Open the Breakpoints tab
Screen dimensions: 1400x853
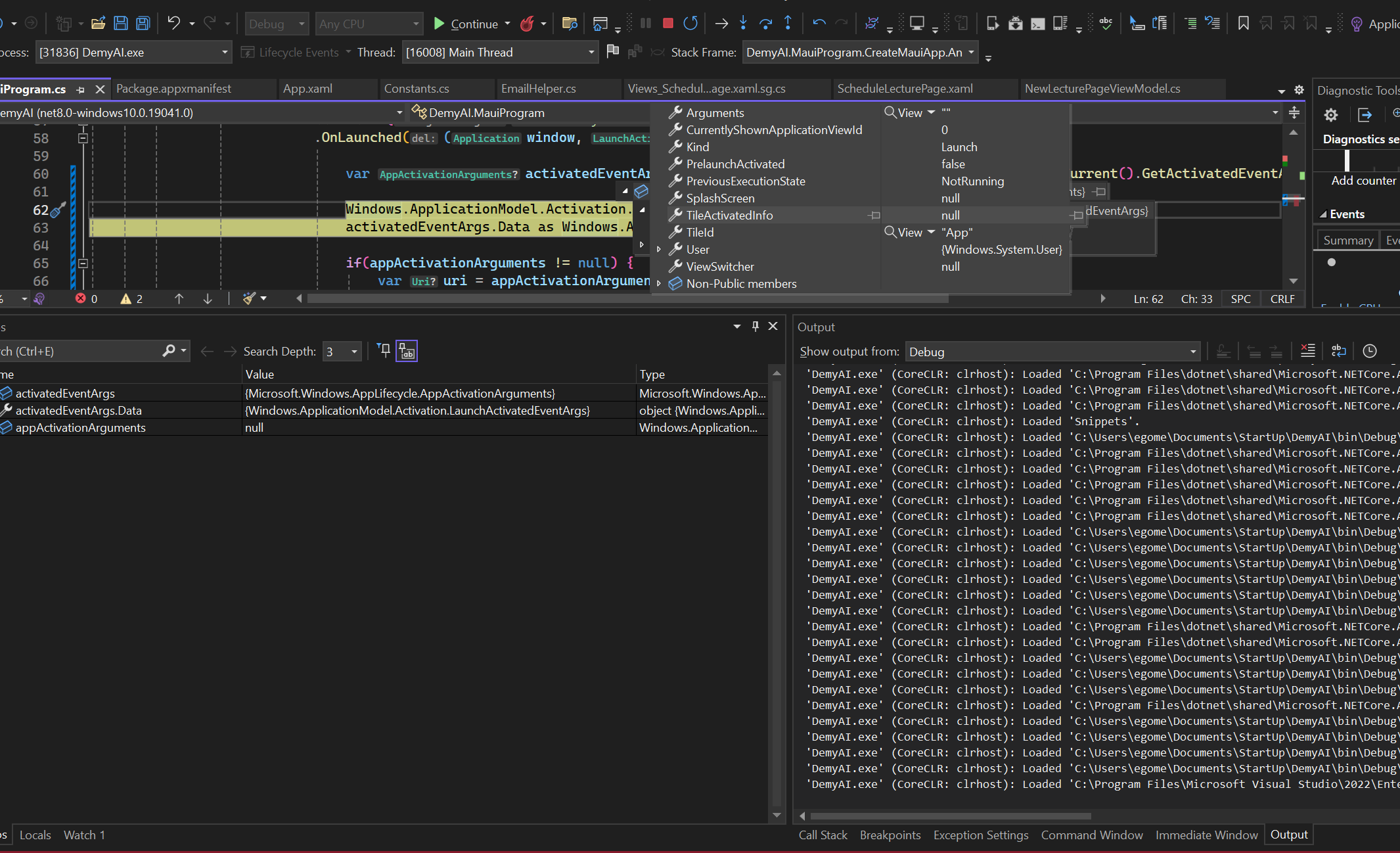tap(890, 835)
